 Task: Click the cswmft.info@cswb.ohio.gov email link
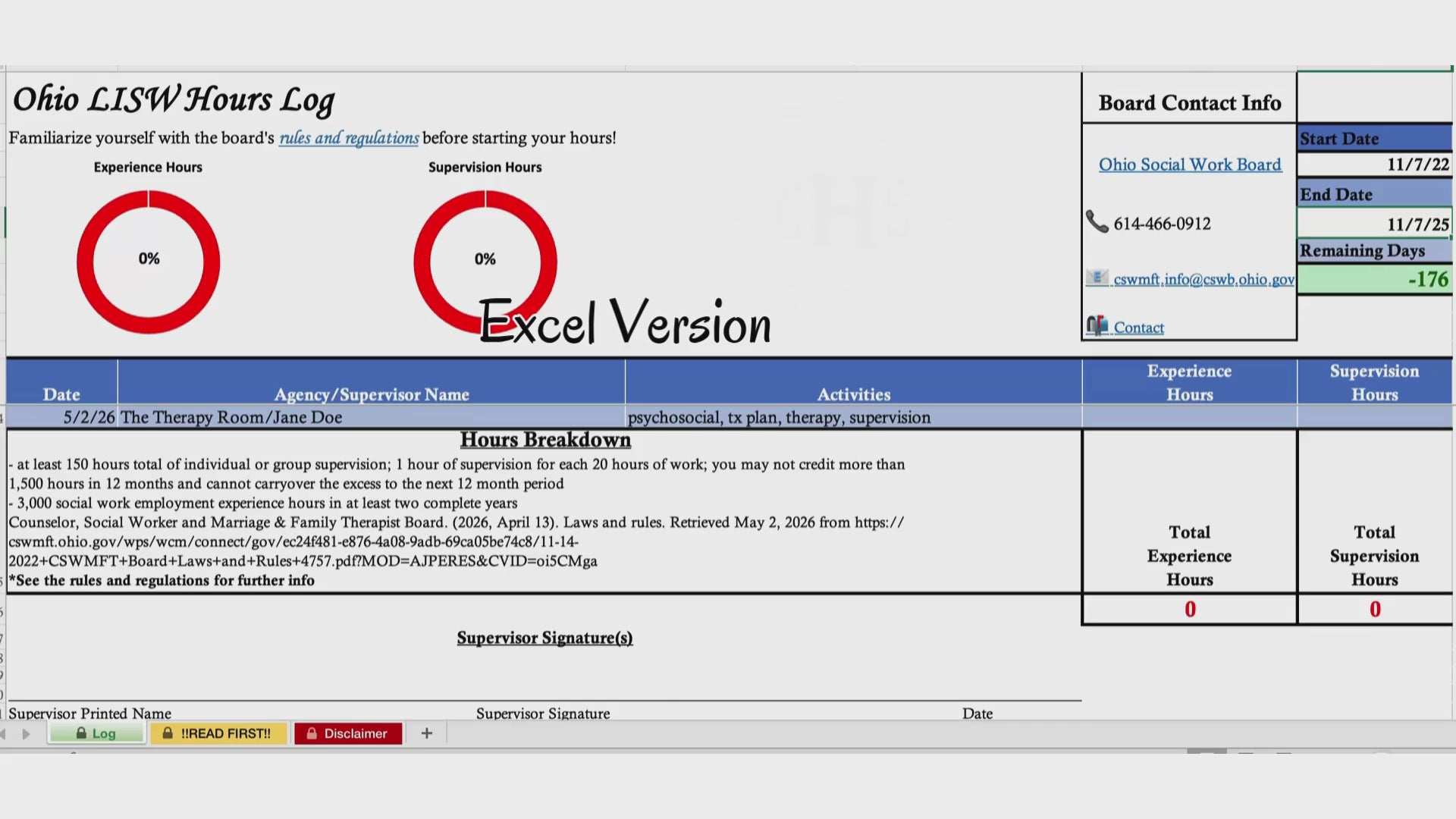point(1203,279)
